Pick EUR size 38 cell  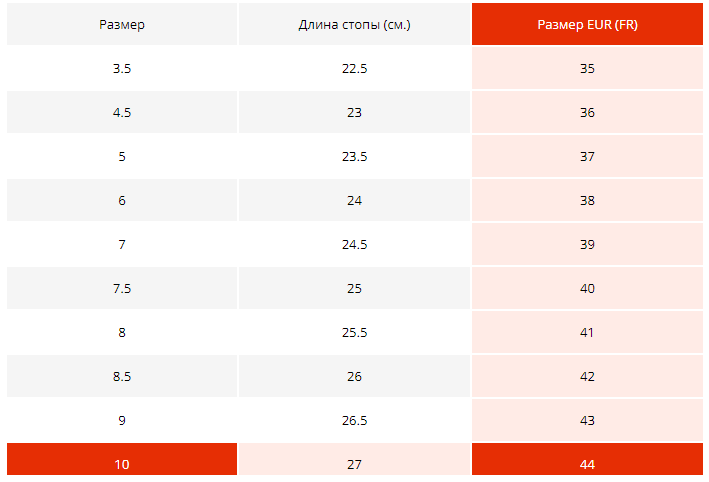pos(587,201)
